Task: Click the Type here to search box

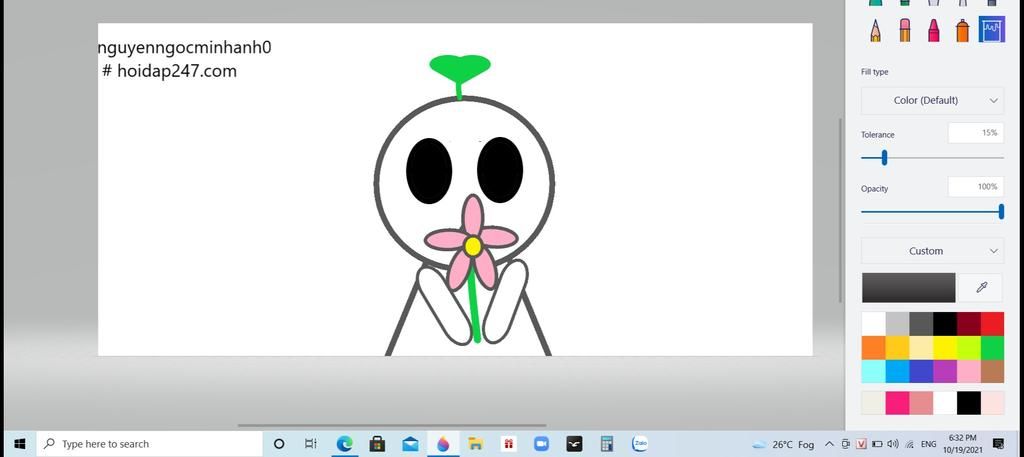Action: (x=150, y=444)
